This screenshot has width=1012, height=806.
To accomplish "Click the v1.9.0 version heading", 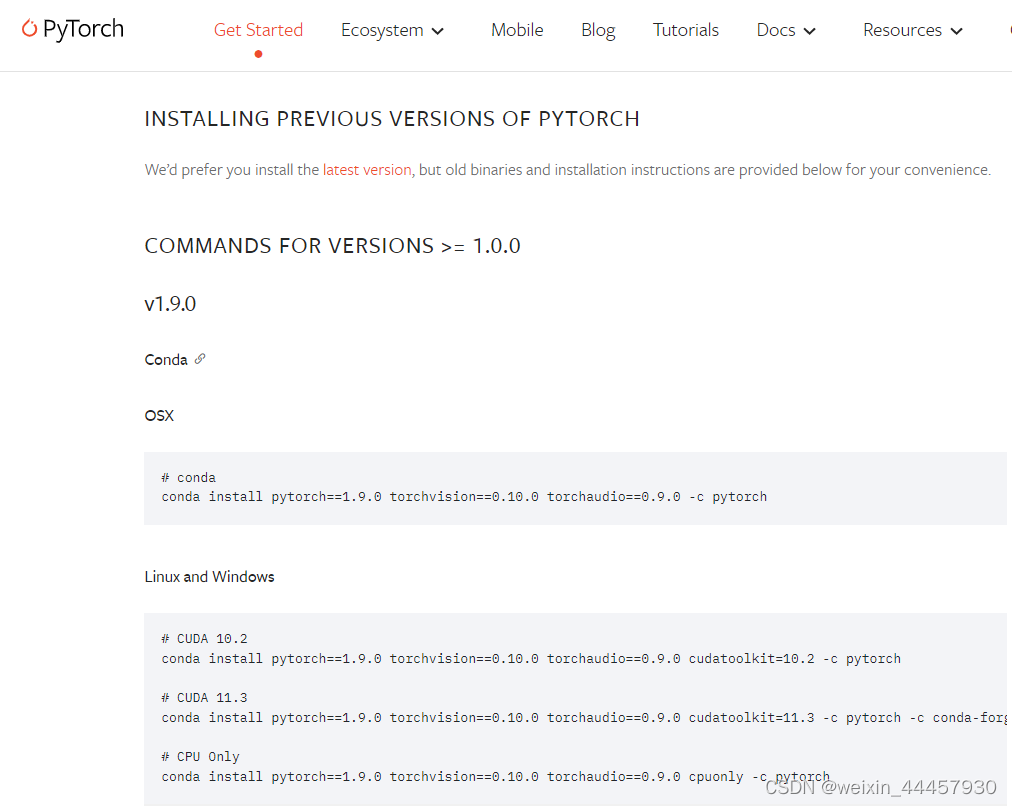I will (x=170, y=303).
